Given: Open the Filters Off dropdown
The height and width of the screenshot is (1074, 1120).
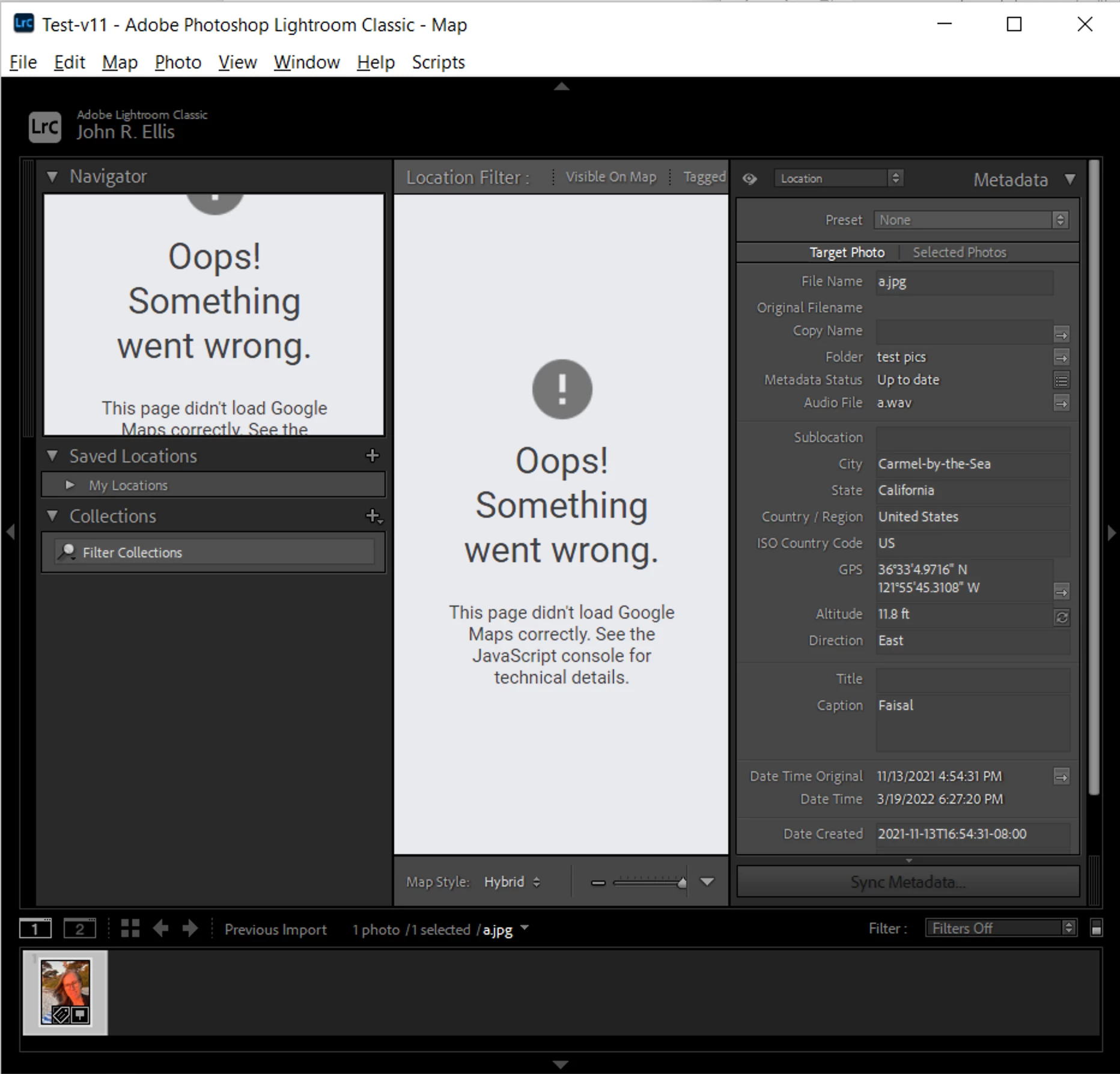Looking at the screenshot, I should pyautogui.click(x=1000, y=928).
